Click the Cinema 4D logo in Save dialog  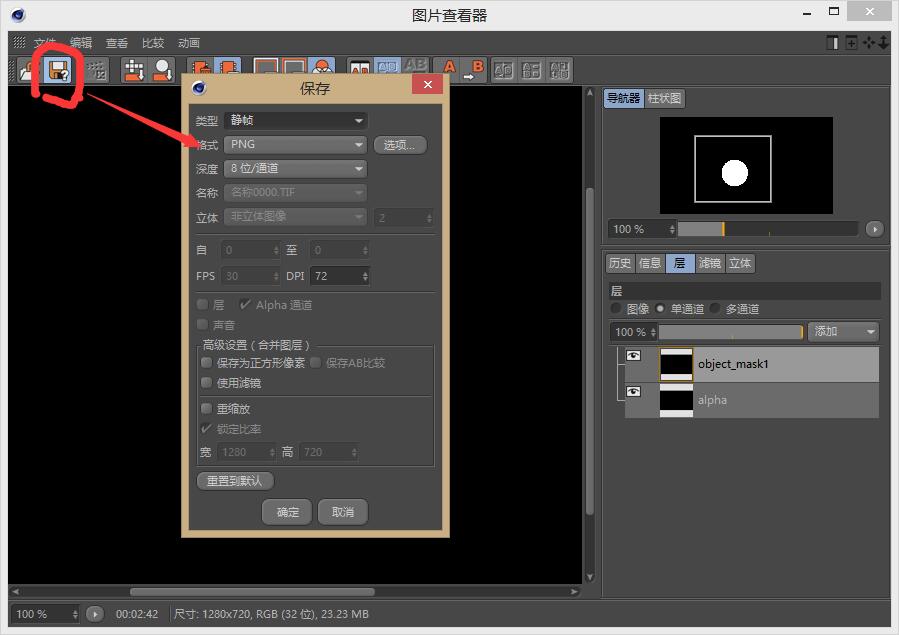pos(199,88)
